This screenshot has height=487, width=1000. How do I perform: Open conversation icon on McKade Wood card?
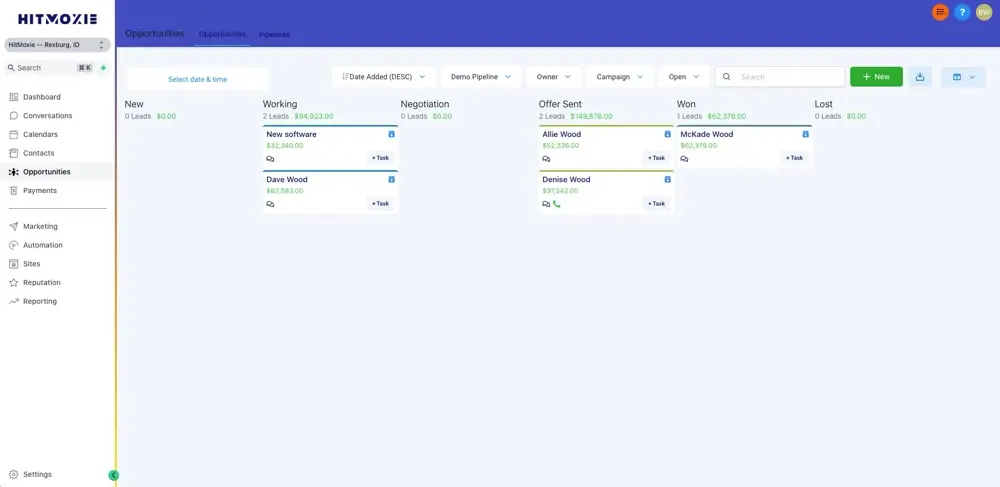[684, 159]
